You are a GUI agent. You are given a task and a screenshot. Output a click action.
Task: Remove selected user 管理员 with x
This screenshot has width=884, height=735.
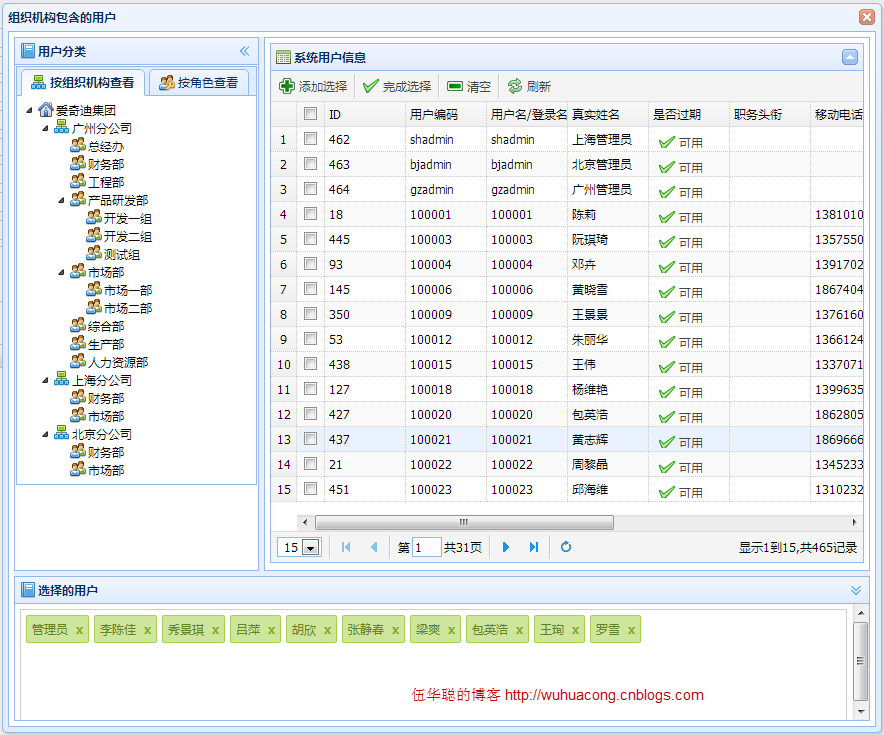[x=79, y=630]
